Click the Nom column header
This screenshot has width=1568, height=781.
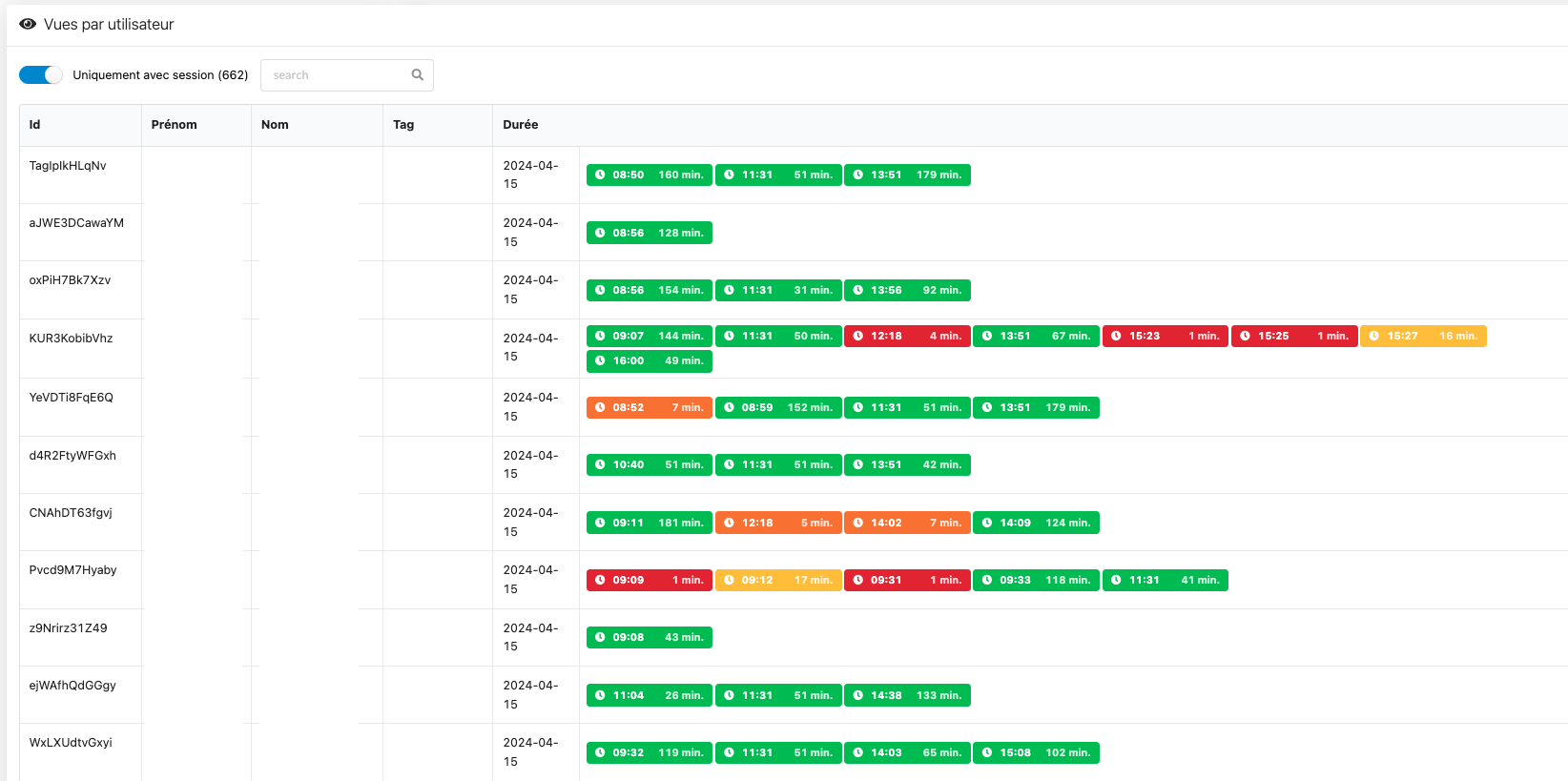pyautogui.click(x=275, y=125)
